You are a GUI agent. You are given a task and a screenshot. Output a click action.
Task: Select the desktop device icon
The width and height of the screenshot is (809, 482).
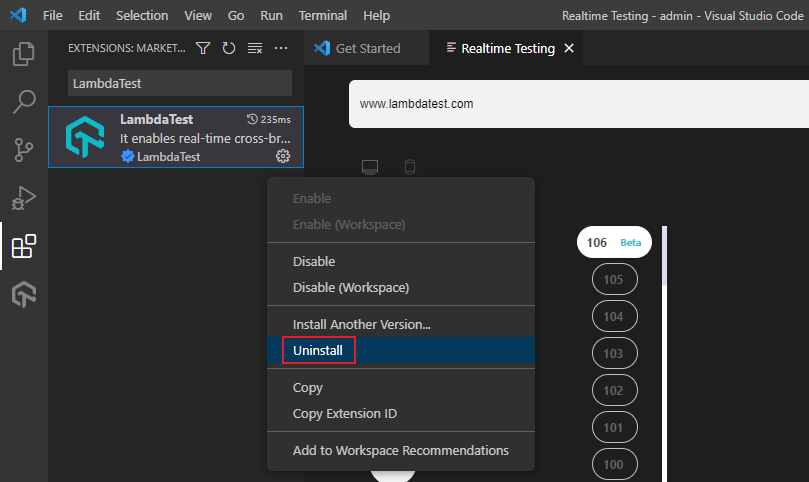pos(370,167)
